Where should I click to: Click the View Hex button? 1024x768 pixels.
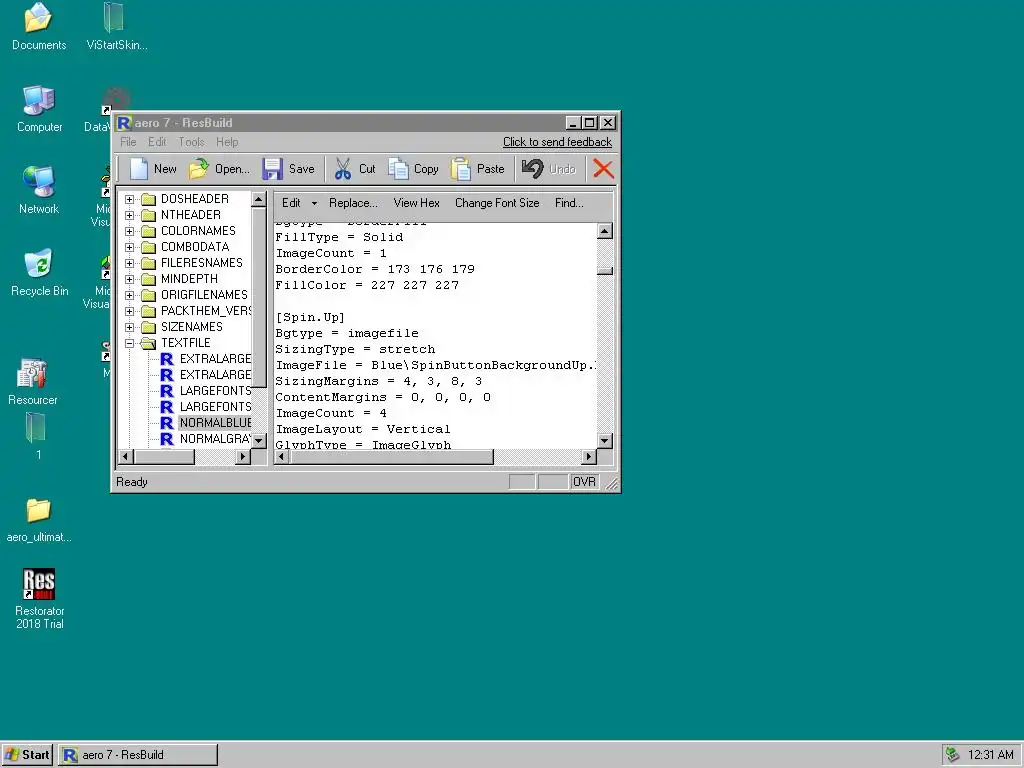[417, 203]
